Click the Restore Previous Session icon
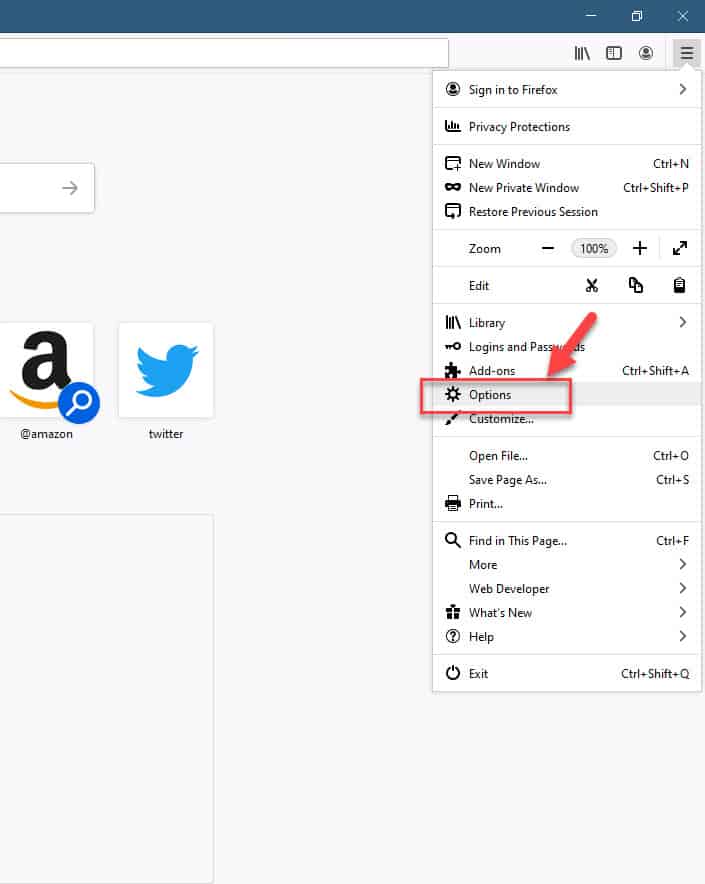705x884 pixels. point(453,211)
